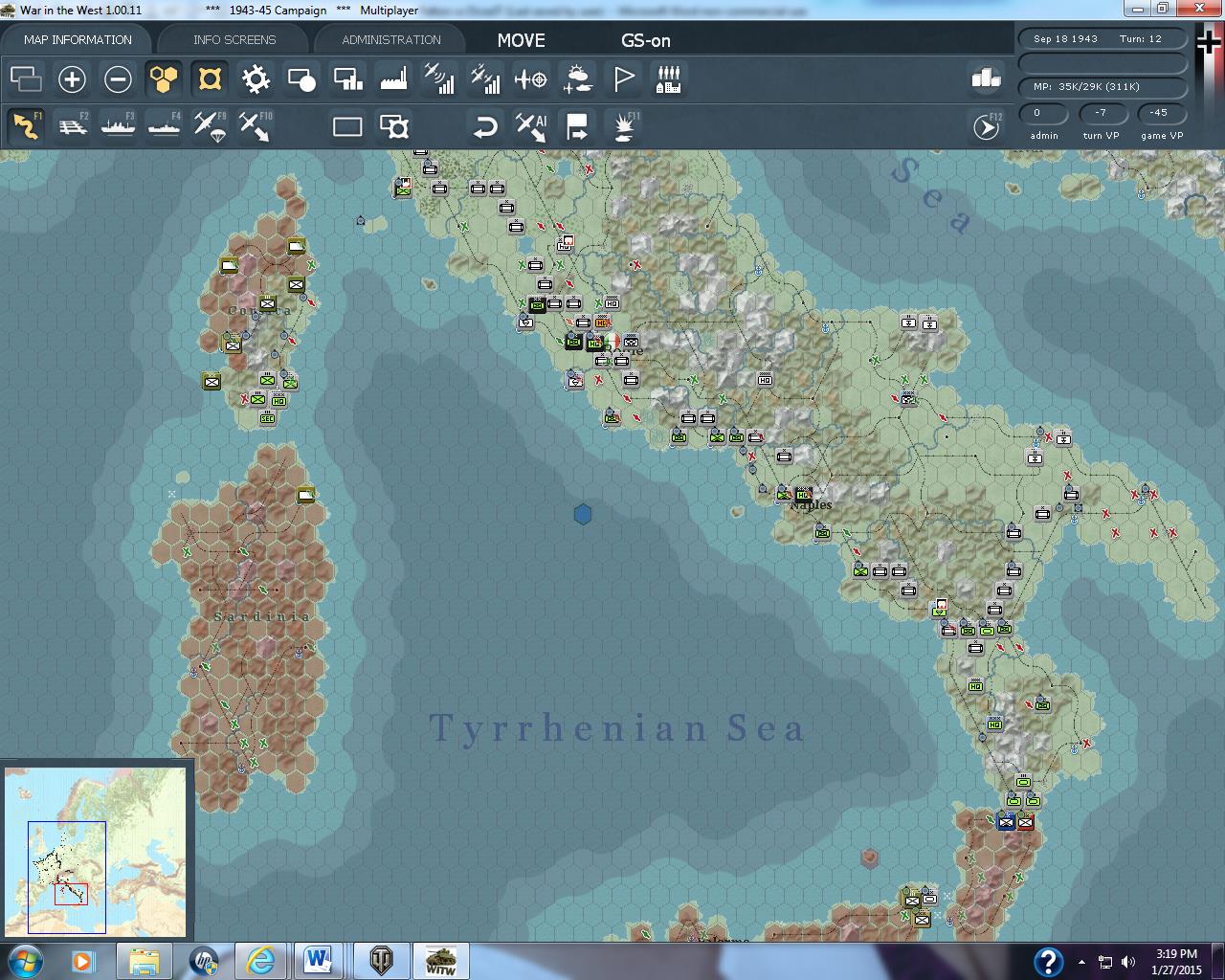This screenshot has width=1225, height=980.
Task: Switch to the MAP INFORMATION tab
Action: [x=78, y=39]
